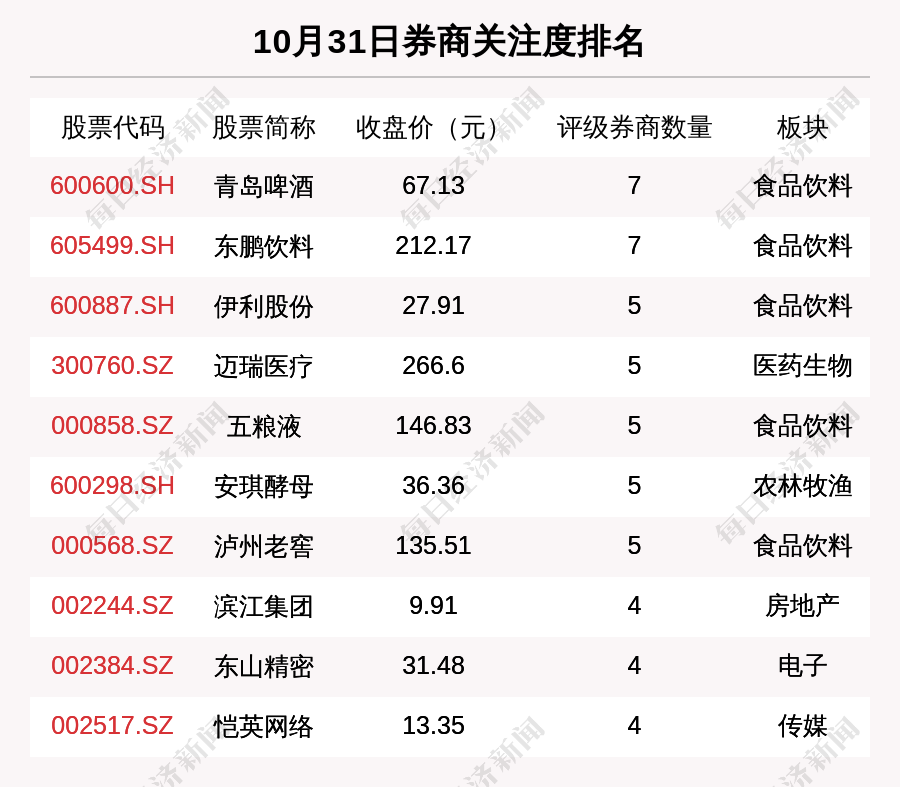Click broker count 7 for 东鹏饮料
This screenshot has width=900, height=787.
coord(634,246)
